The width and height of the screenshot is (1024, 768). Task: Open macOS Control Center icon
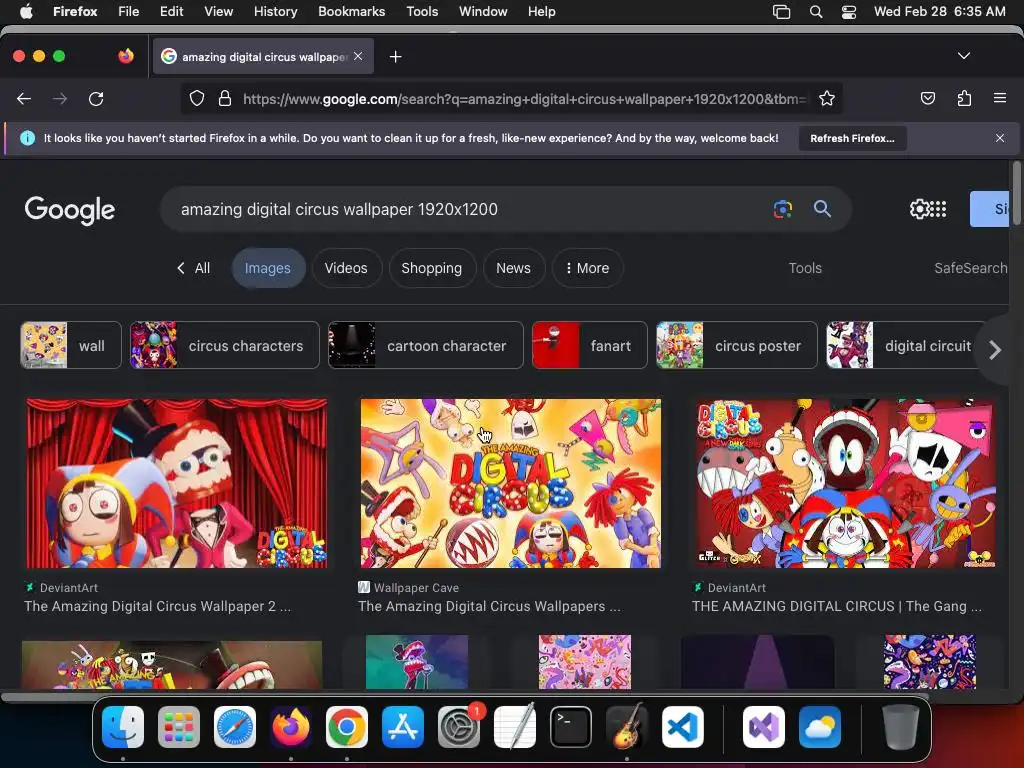tap(848, 12)
